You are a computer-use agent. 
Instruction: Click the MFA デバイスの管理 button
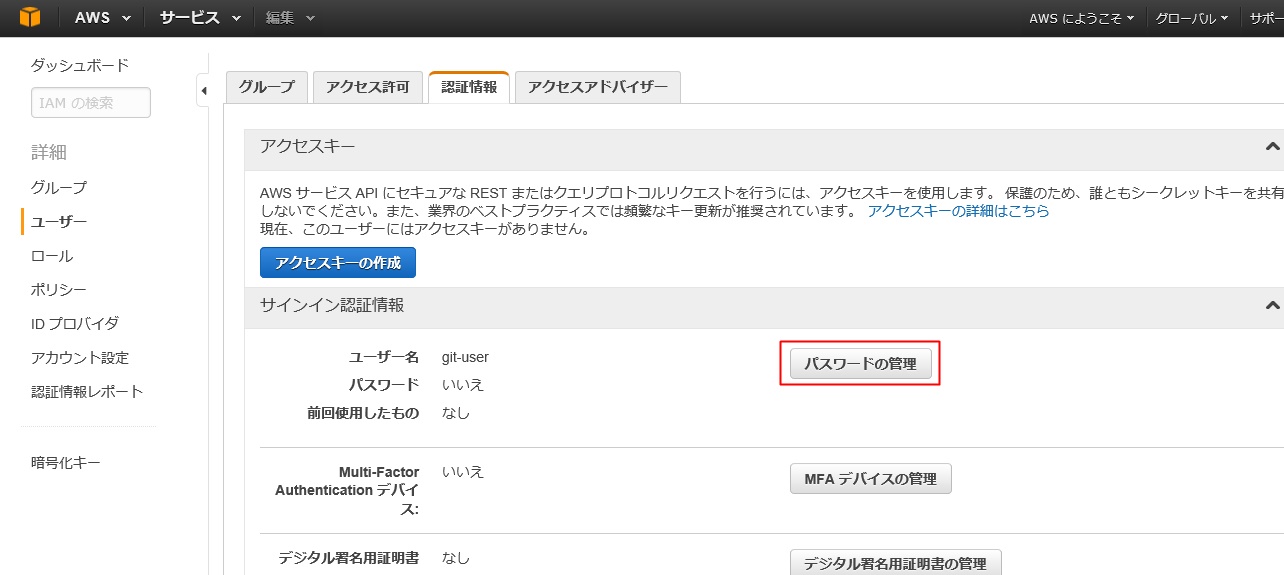pos(870,479)
